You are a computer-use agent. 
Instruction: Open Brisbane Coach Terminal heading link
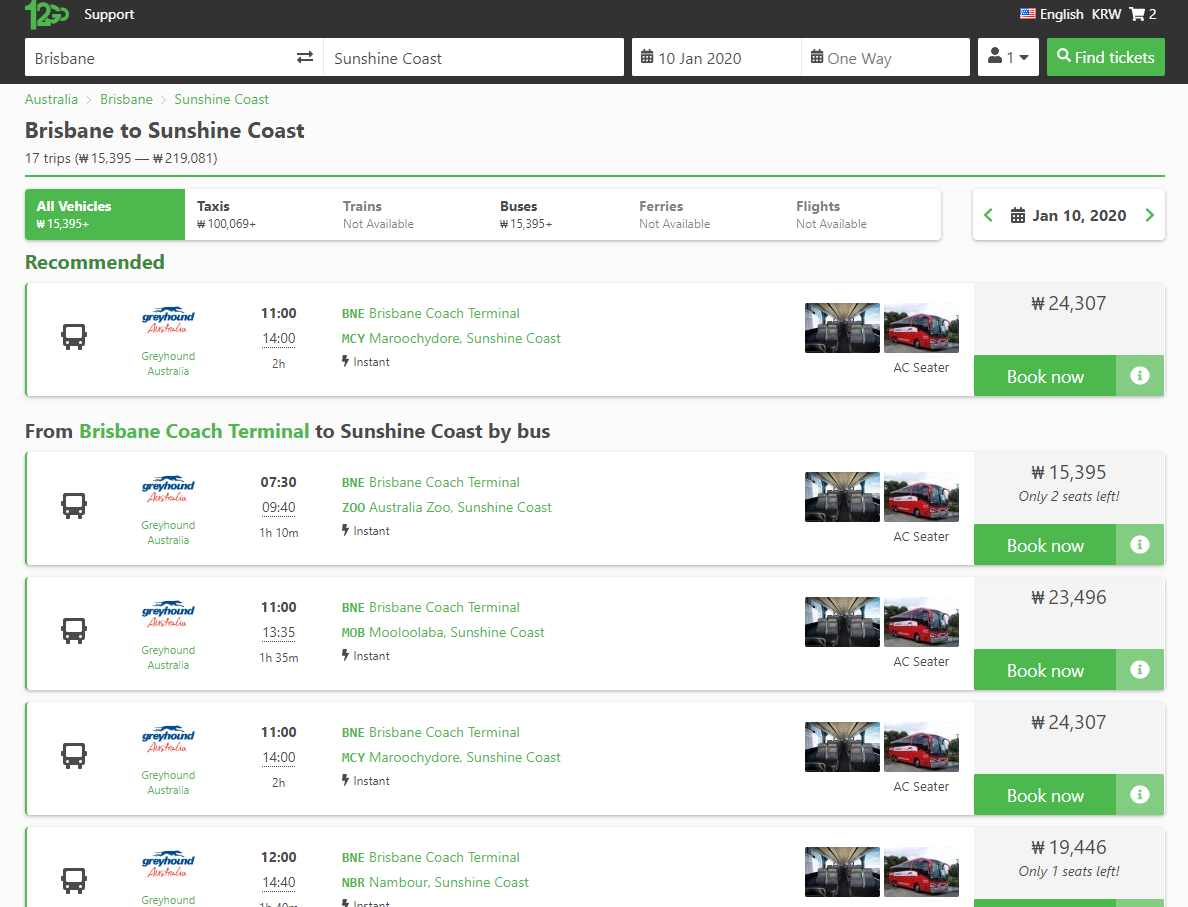click(x=194, y=431)
